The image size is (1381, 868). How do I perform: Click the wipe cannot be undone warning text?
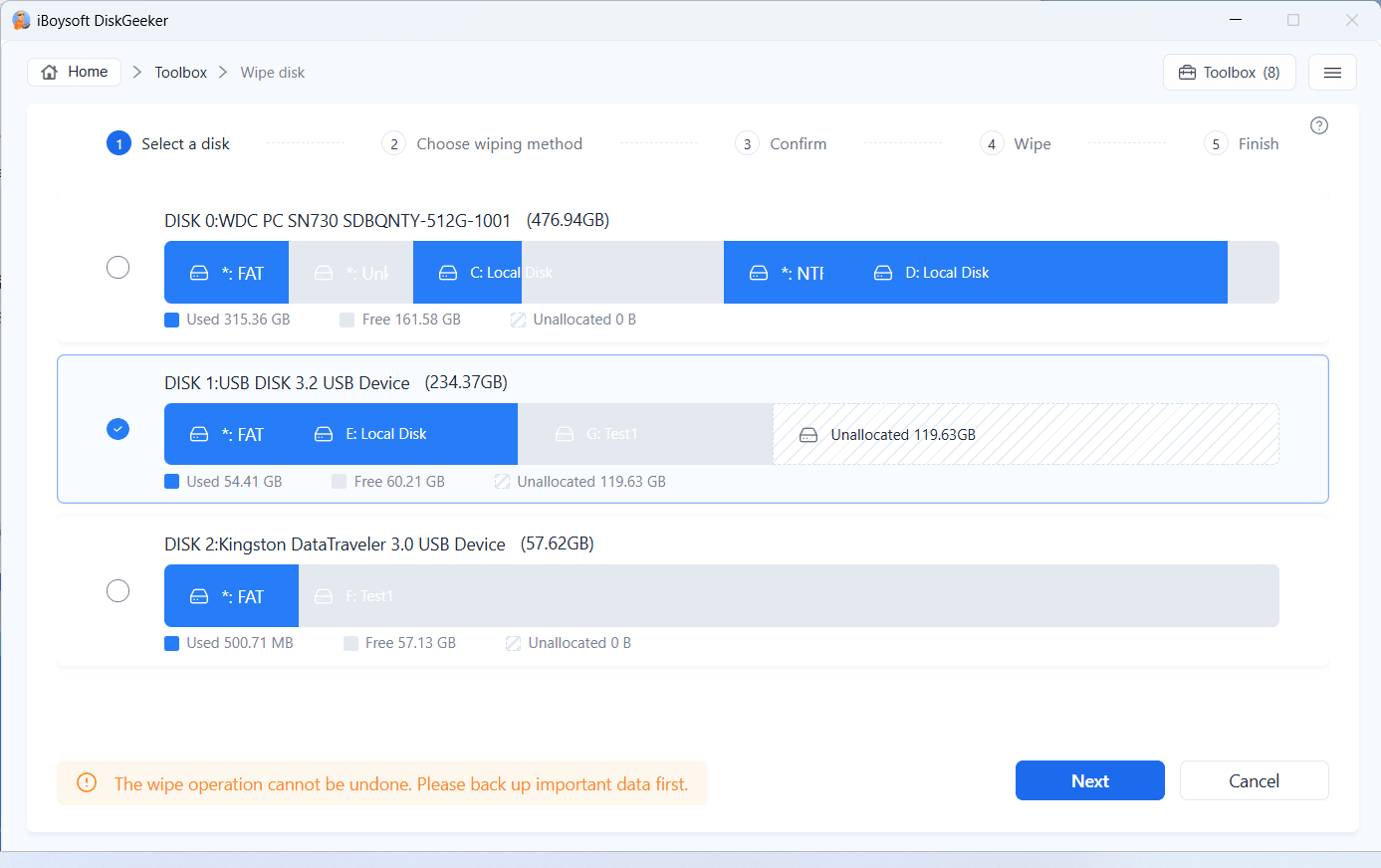pyautogui.click(x=401, y=784)
